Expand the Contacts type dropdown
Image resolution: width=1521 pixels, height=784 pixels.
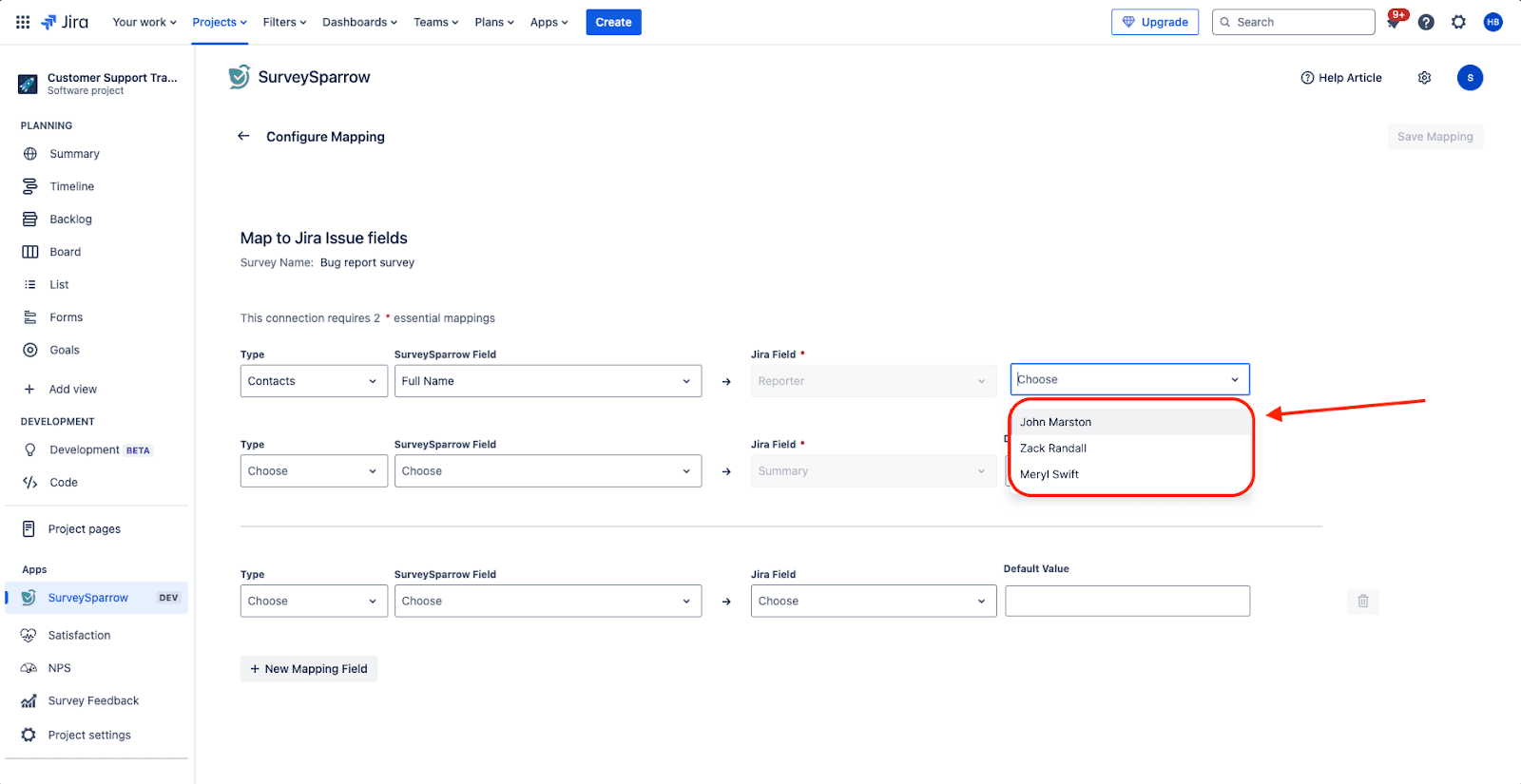pos(313,381)
